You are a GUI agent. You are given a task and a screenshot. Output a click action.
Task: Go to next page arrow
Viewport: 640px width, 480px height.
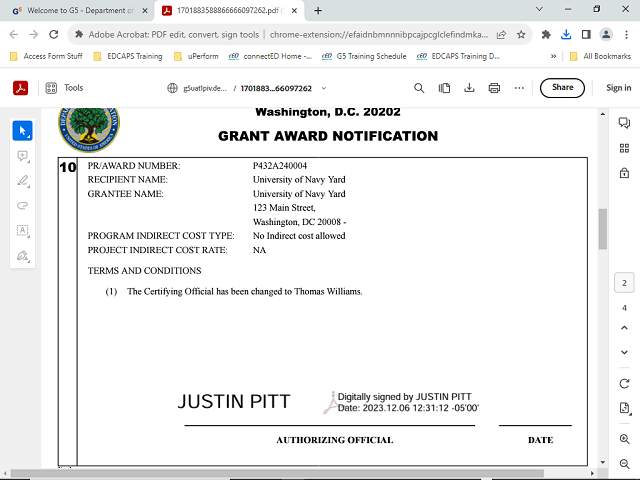(624, 352)
